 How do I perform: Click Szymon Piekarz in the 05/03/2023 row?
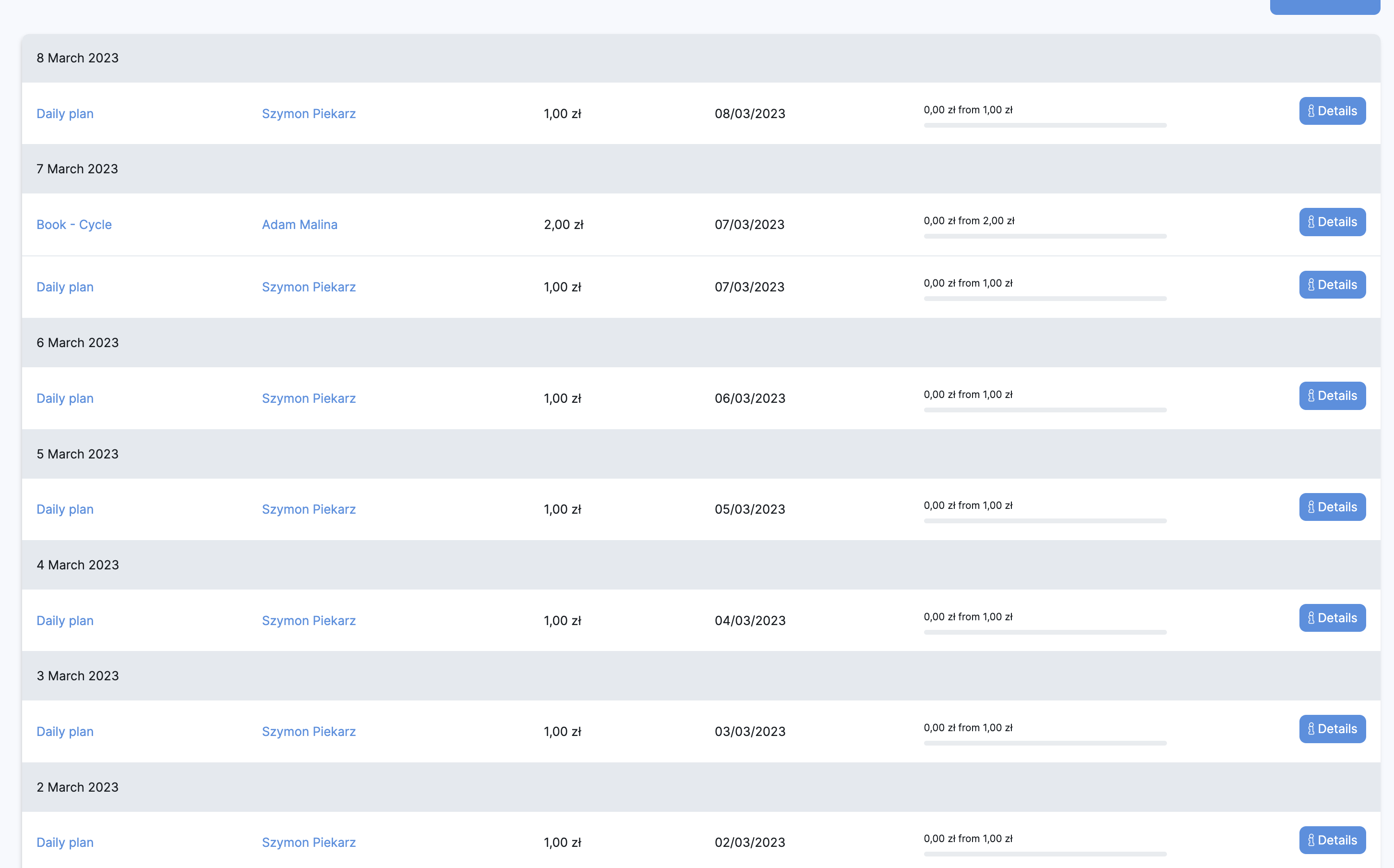point(309,509)
